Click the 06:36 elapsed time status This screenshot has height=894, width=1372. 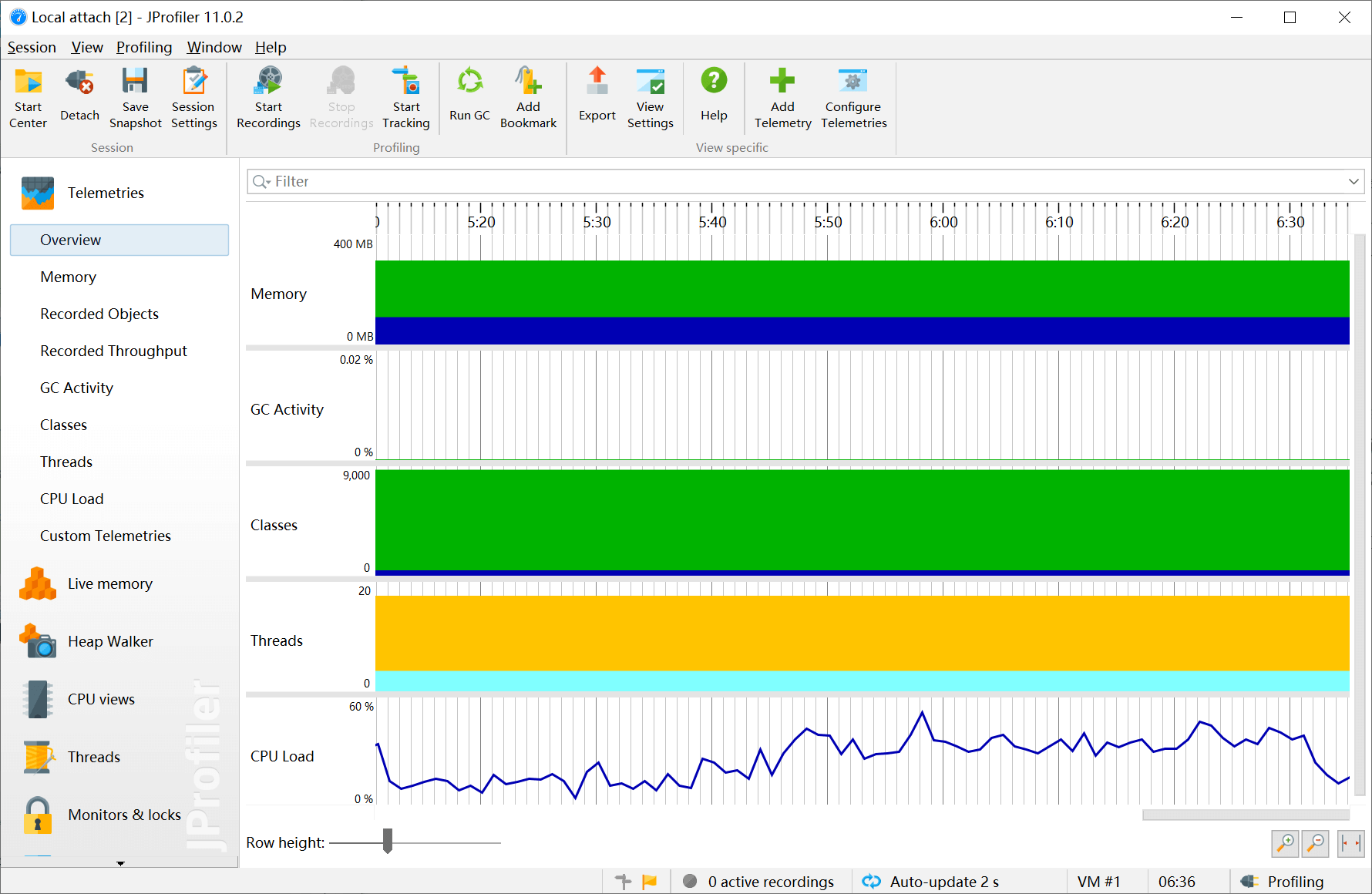tap(1177, 882)
